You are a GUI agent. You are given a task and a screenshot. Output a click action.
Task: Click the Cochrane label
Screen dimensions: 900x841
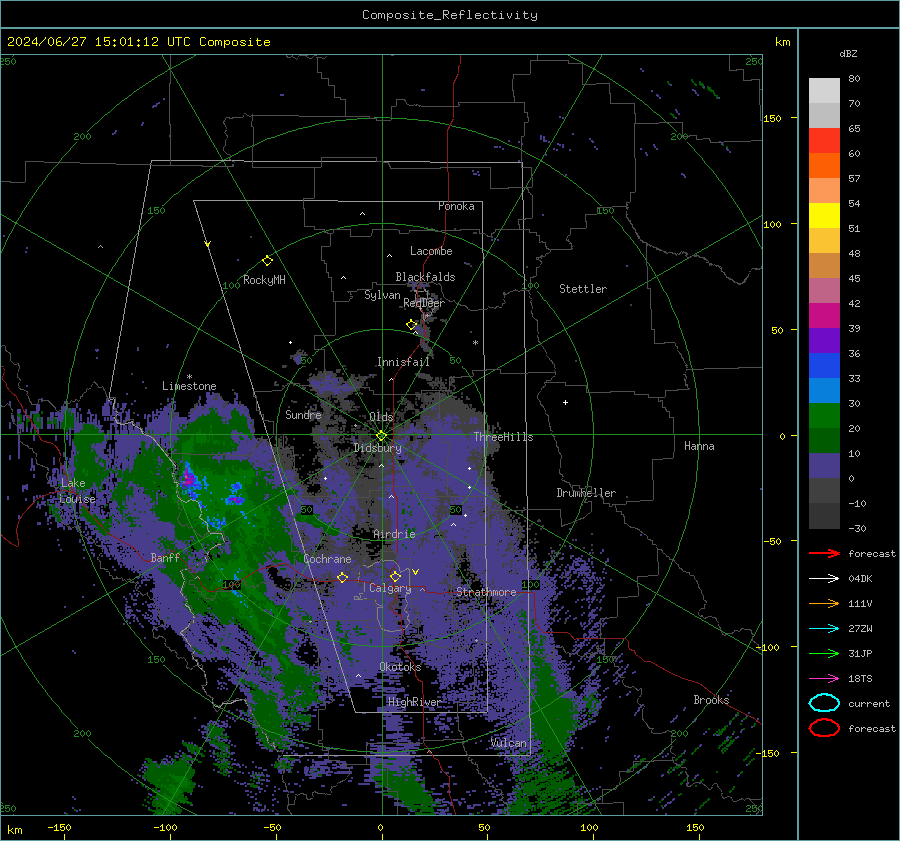[x=327, y=559]
